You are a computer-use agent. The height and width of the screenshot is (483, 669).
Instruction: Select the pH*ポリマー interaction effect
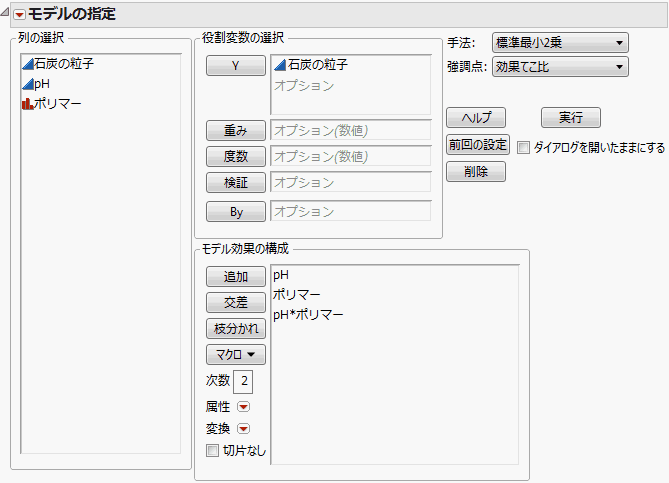pos(308,315)
